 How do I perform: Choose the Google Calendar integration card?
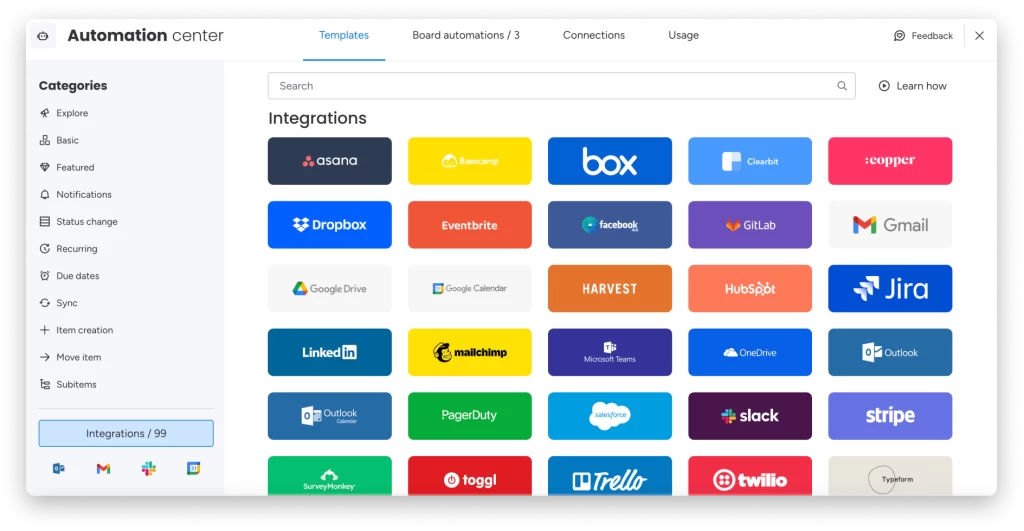tap(470, 288)
